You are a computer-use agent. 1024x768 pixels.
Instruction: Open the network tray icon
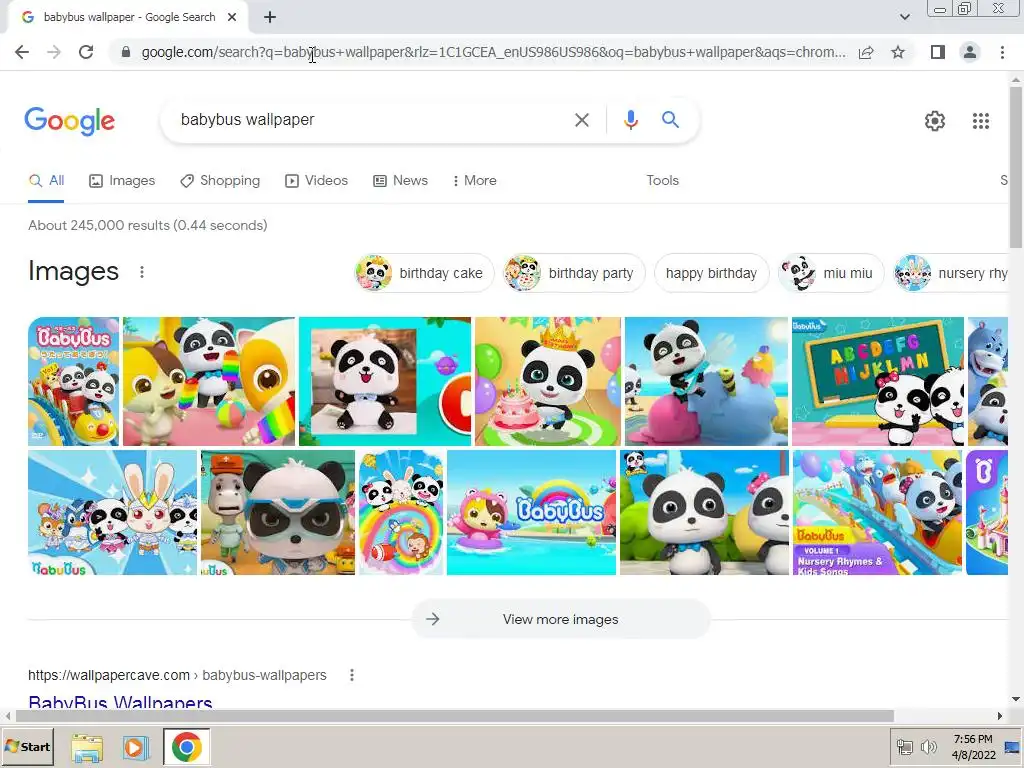[x=904, y=747]
